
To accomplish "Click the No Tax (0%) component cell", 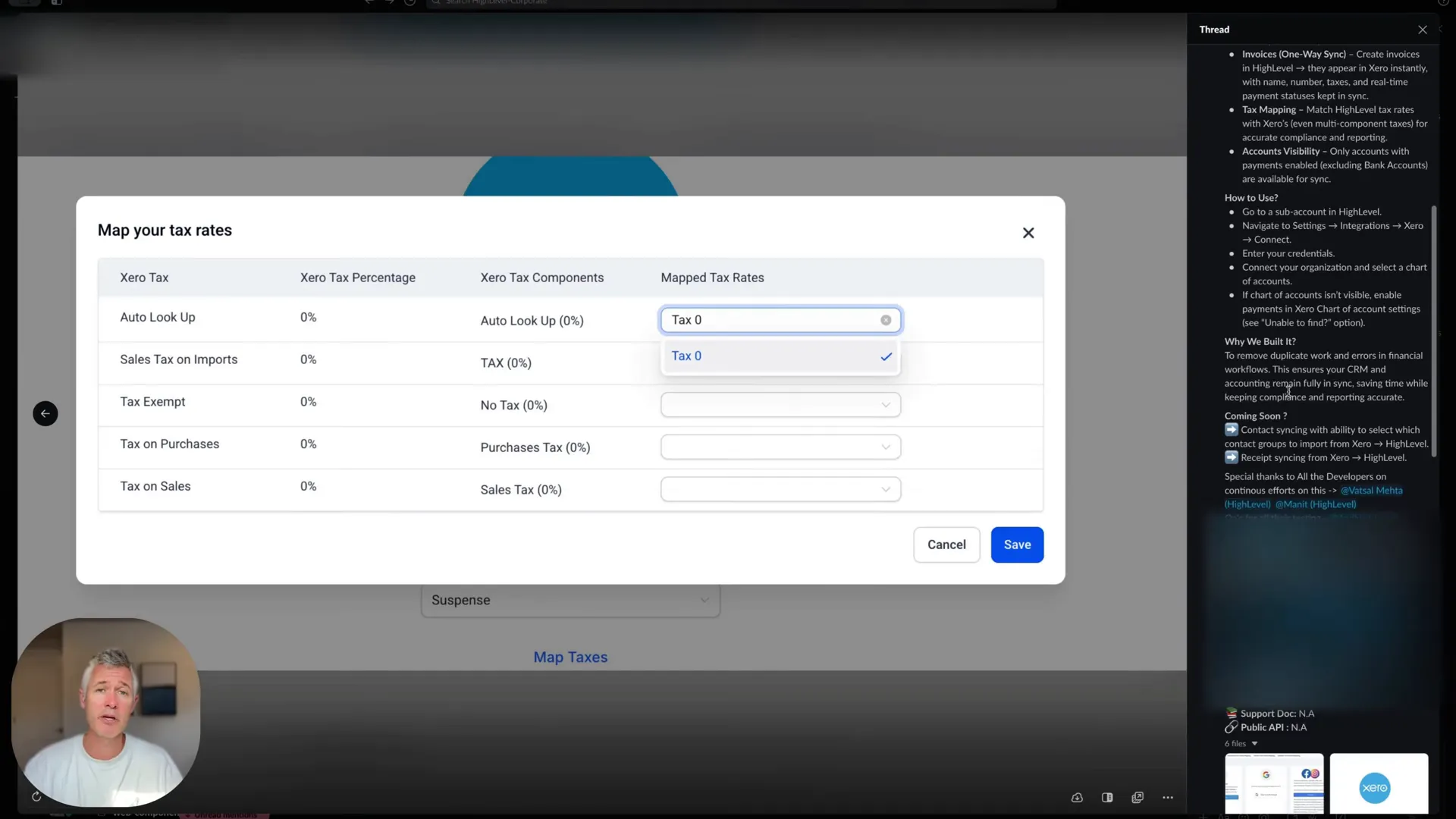I will [513, 406].
